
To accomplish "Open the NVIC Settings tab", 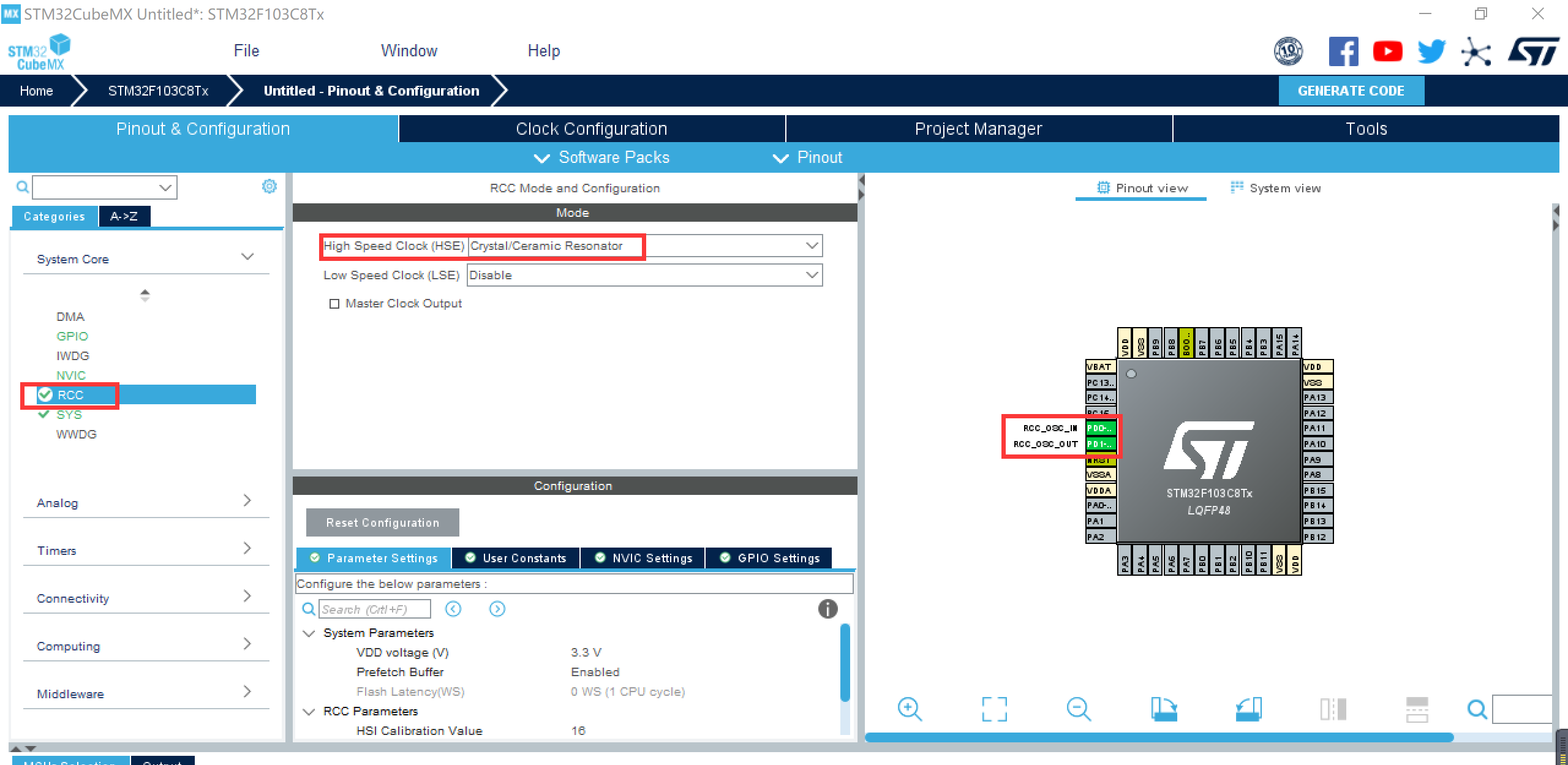I will 644,558.
